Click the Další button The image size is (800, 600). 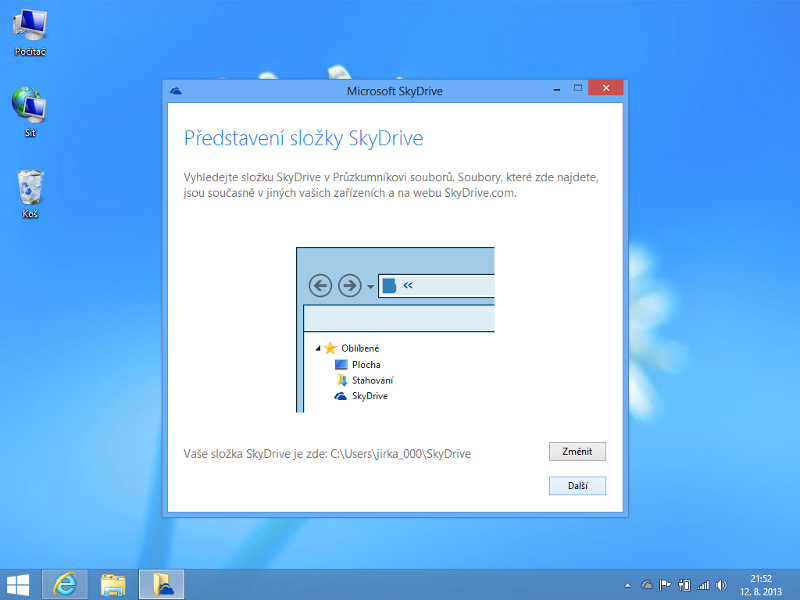[x=577, y=486]
